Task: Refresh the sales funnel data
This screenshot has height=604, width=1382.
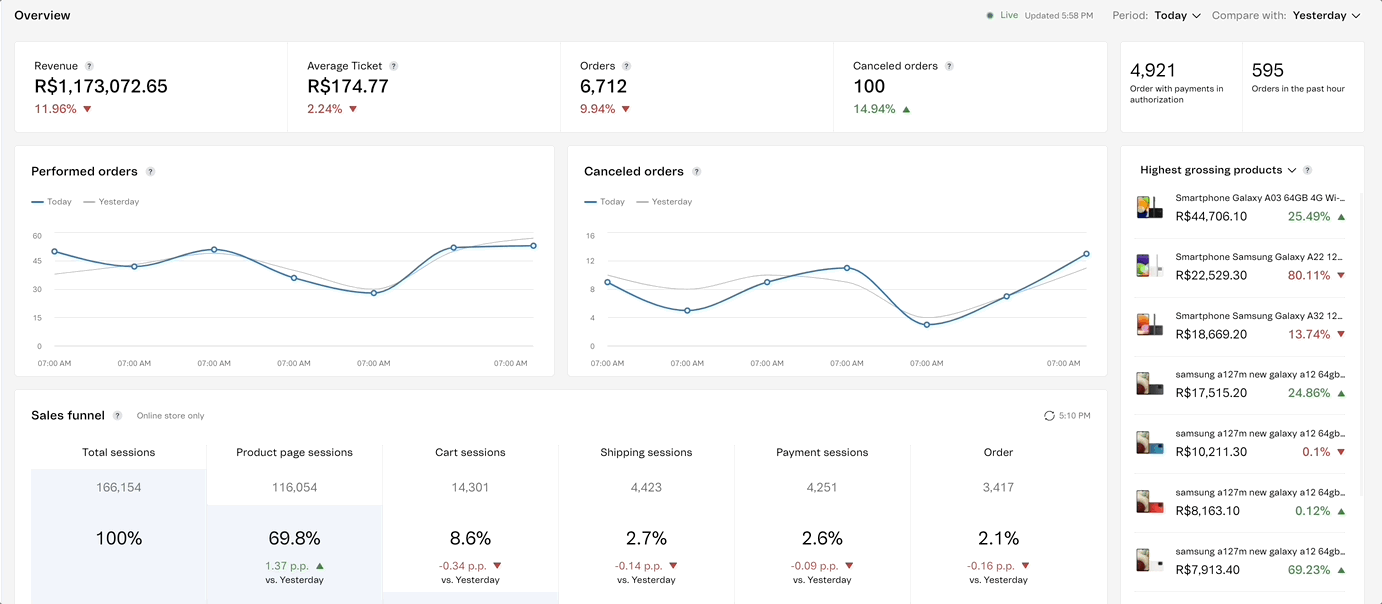Action: tap(1049, 416)
